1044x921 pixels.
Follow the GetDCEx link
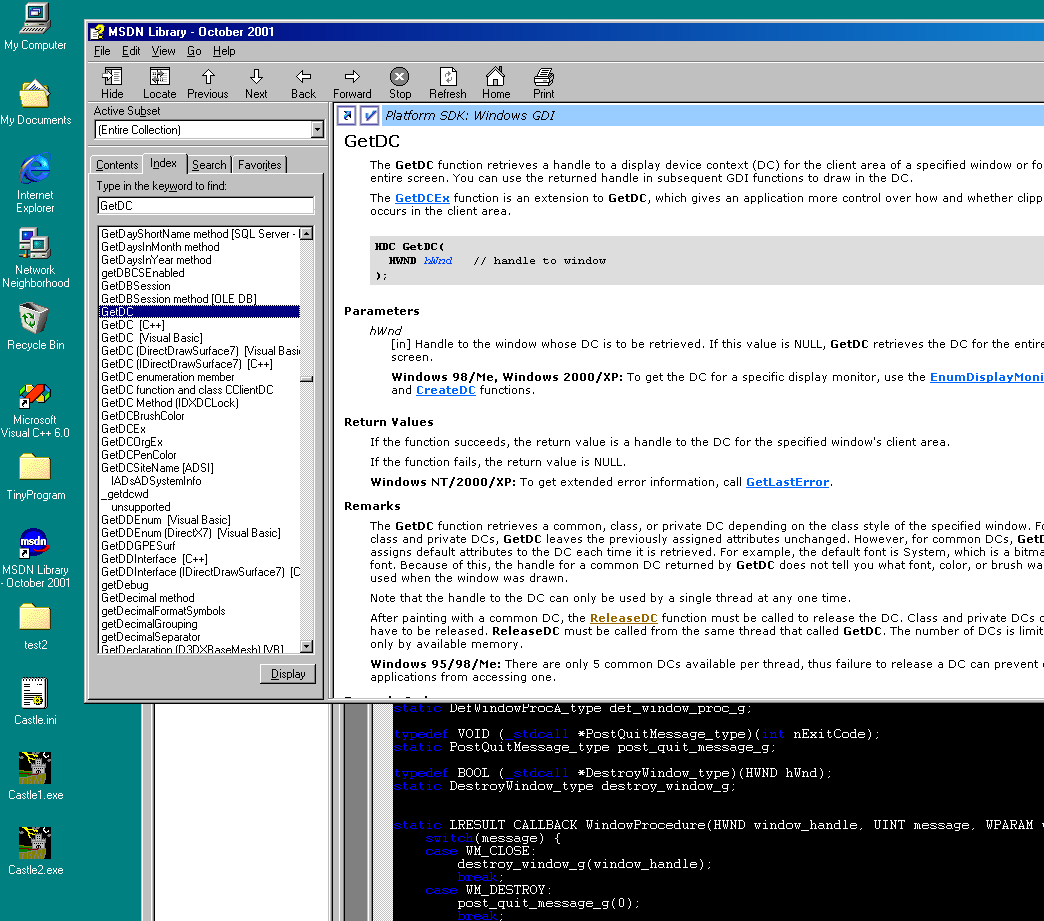point(422,198)
